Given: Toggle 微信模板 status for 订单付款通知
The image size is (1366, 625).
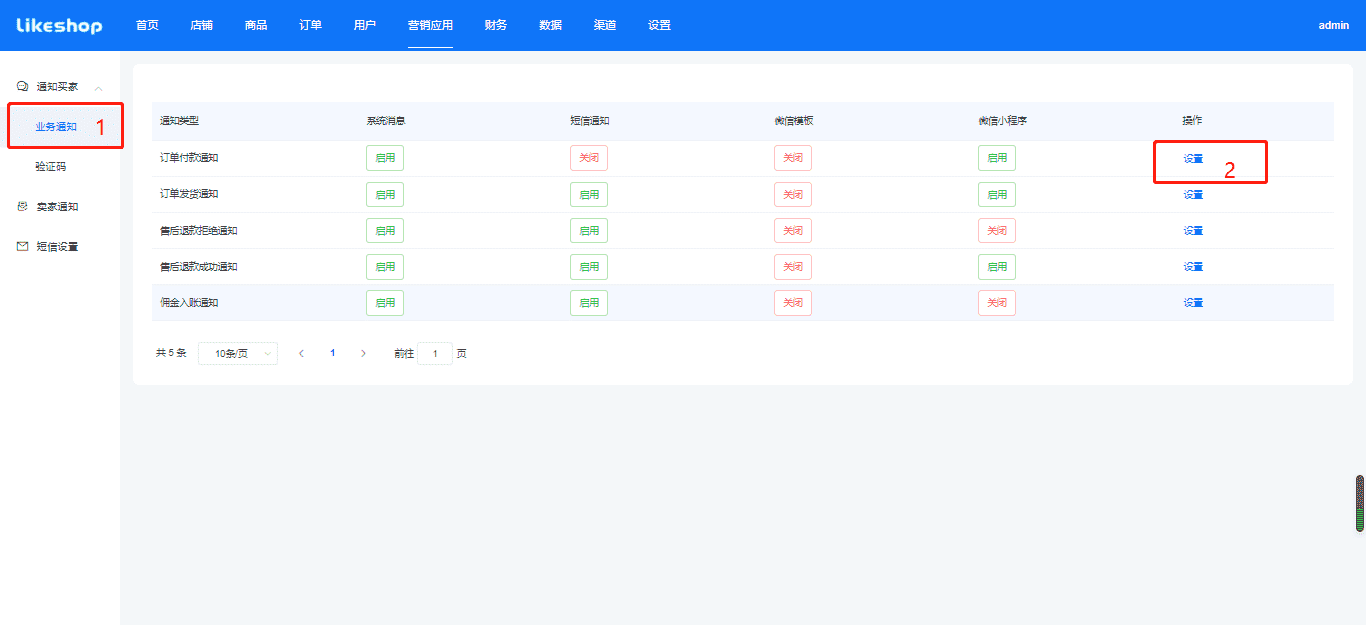Looking at the screenshot, I should (793, 158).
